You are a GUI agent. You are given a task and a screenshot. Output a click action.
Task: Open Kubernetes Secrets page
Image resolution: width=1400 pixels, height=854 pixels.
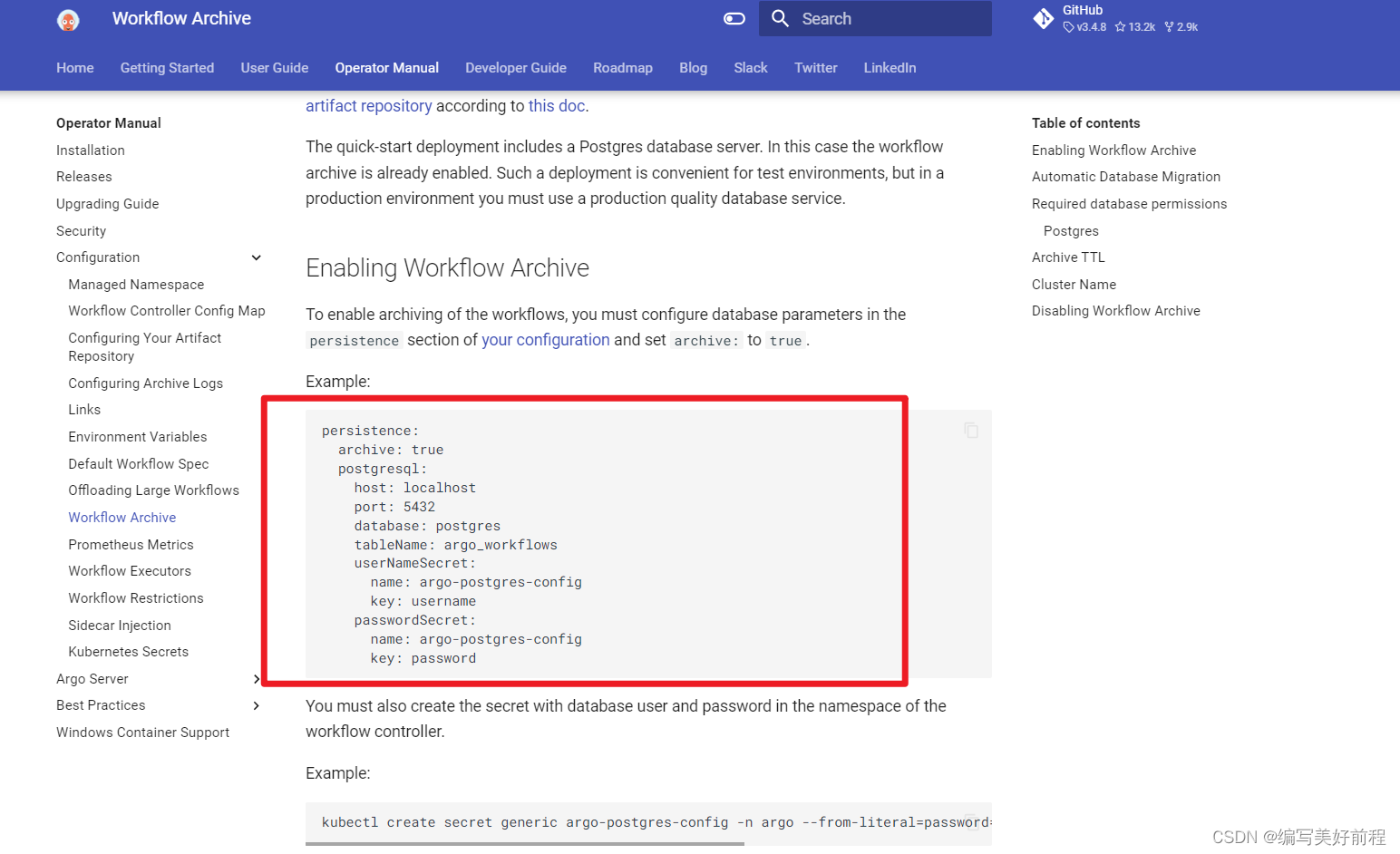[129, 652]
